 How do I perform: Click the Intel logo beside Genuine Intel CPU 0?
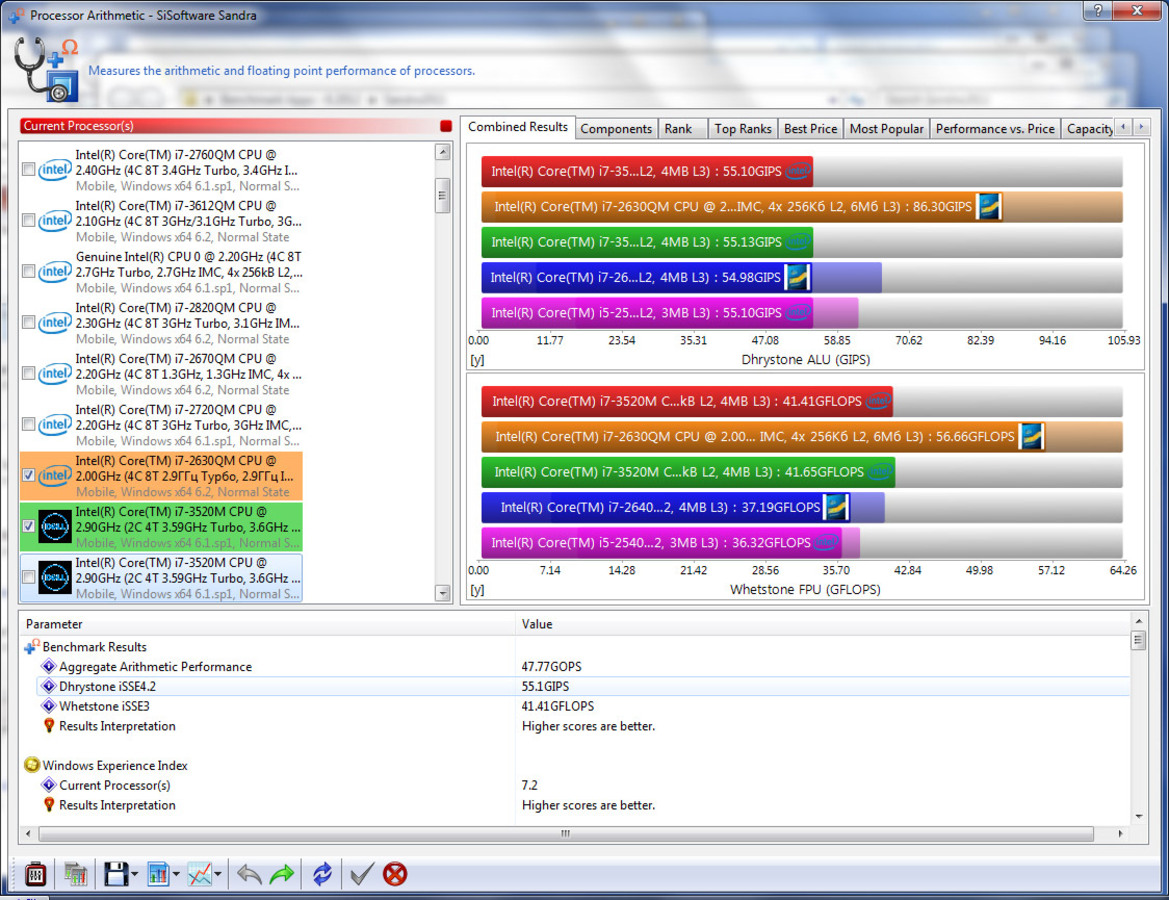tap(55, 271)
